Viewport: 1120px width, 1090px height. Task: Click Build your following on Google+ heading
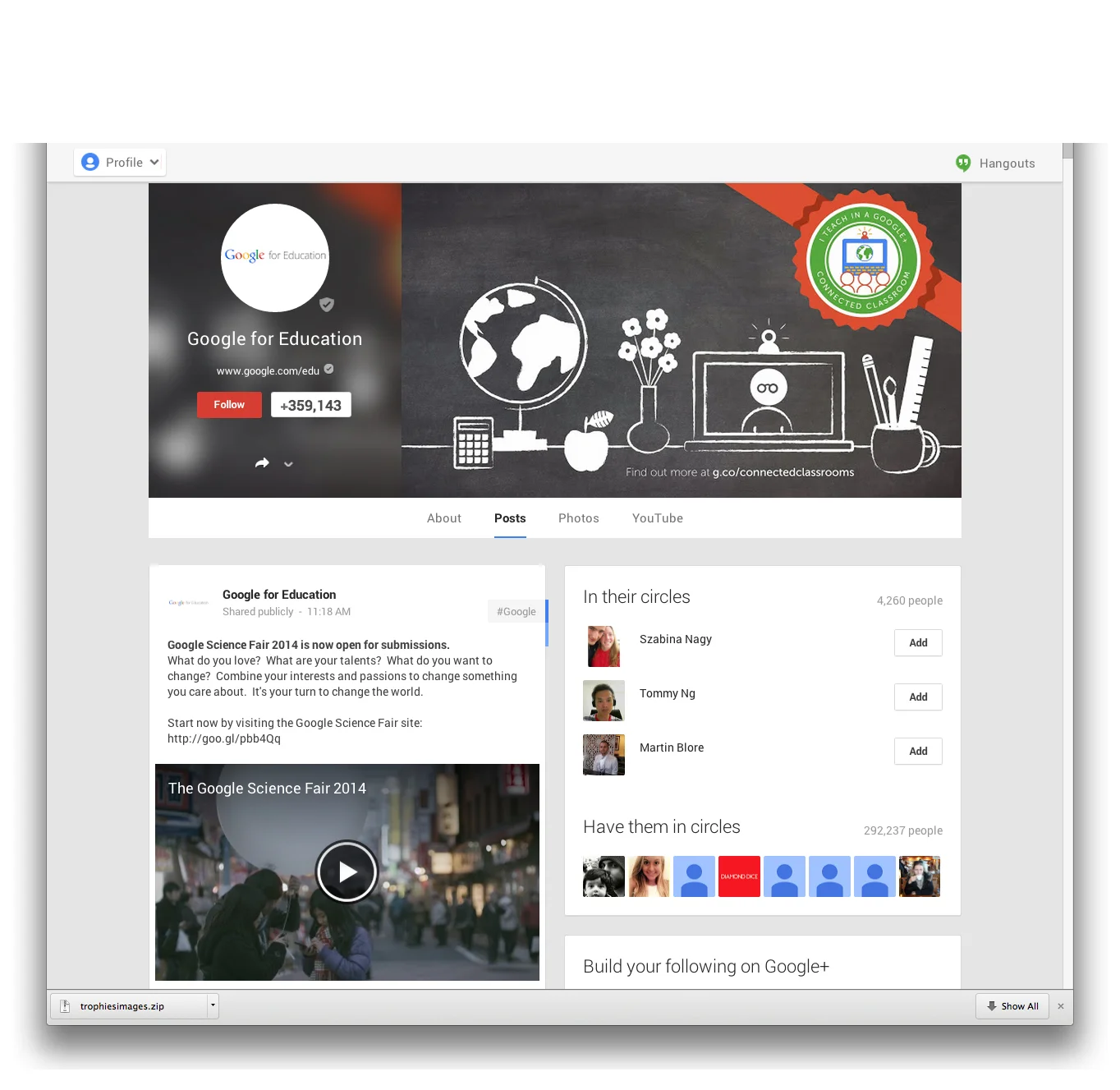click(x=706, y=967)
